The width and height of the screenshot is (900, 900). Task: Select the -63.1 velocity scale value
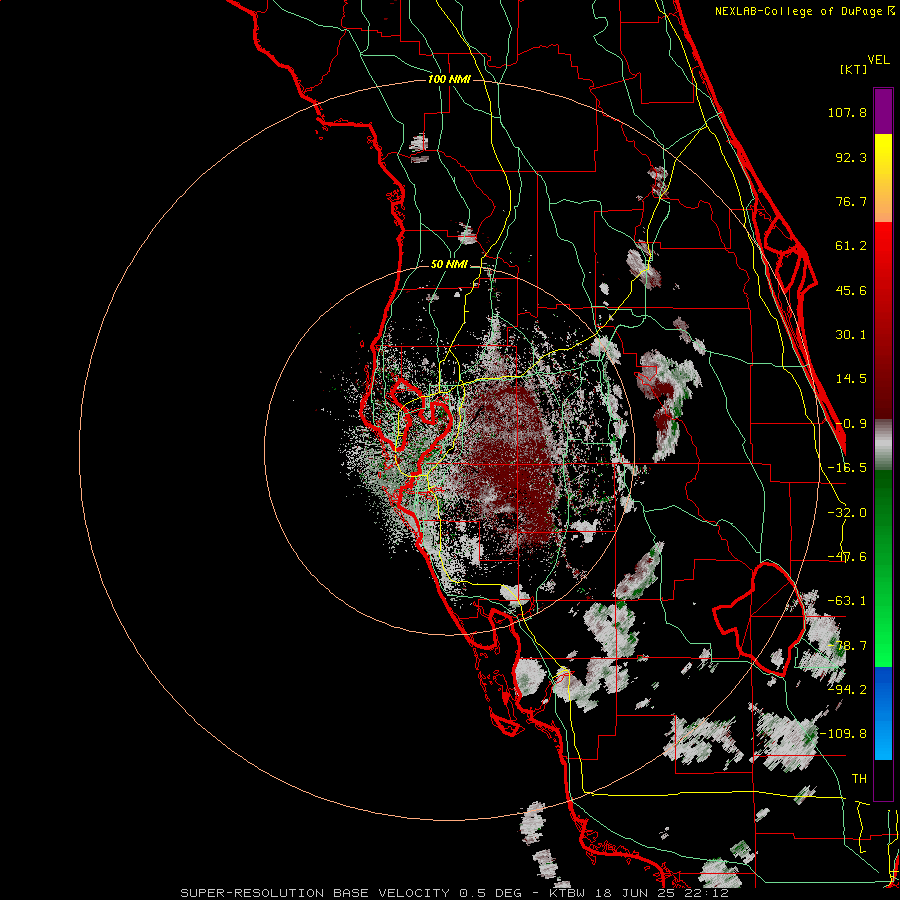pos(847,601)
